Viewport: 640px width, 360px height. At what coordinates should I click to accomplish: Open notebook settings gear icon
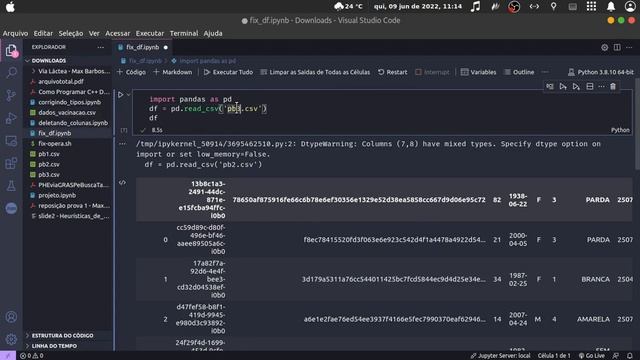coord(604,47)
